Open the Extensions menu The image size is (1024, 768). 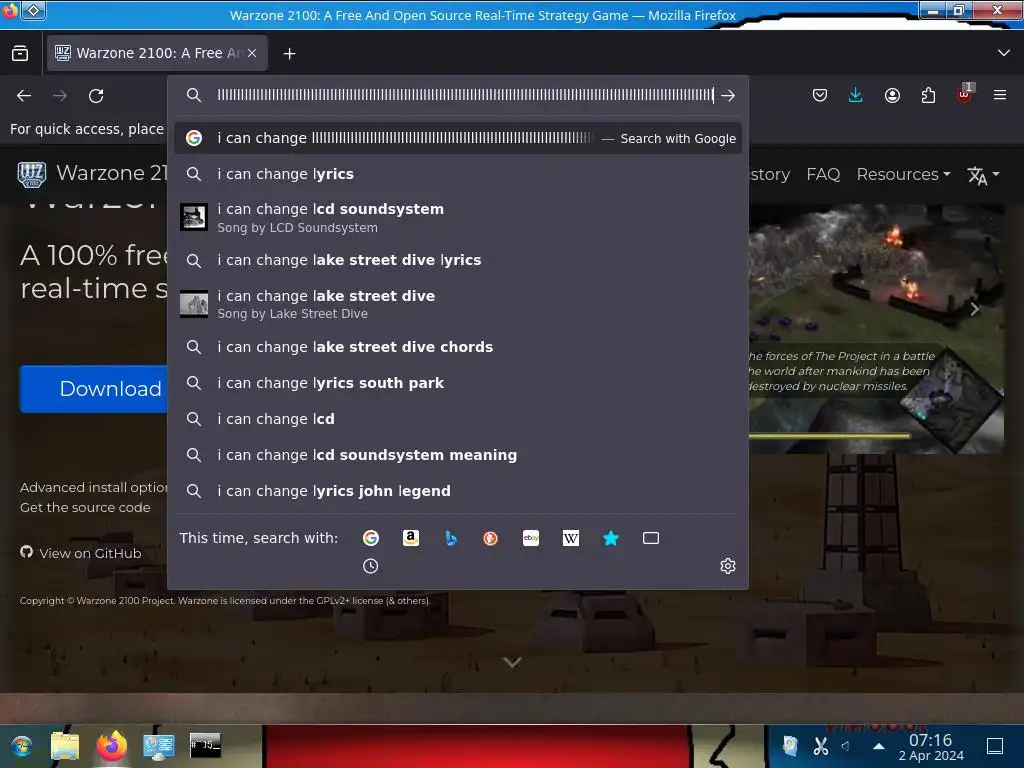pos(928,96)
